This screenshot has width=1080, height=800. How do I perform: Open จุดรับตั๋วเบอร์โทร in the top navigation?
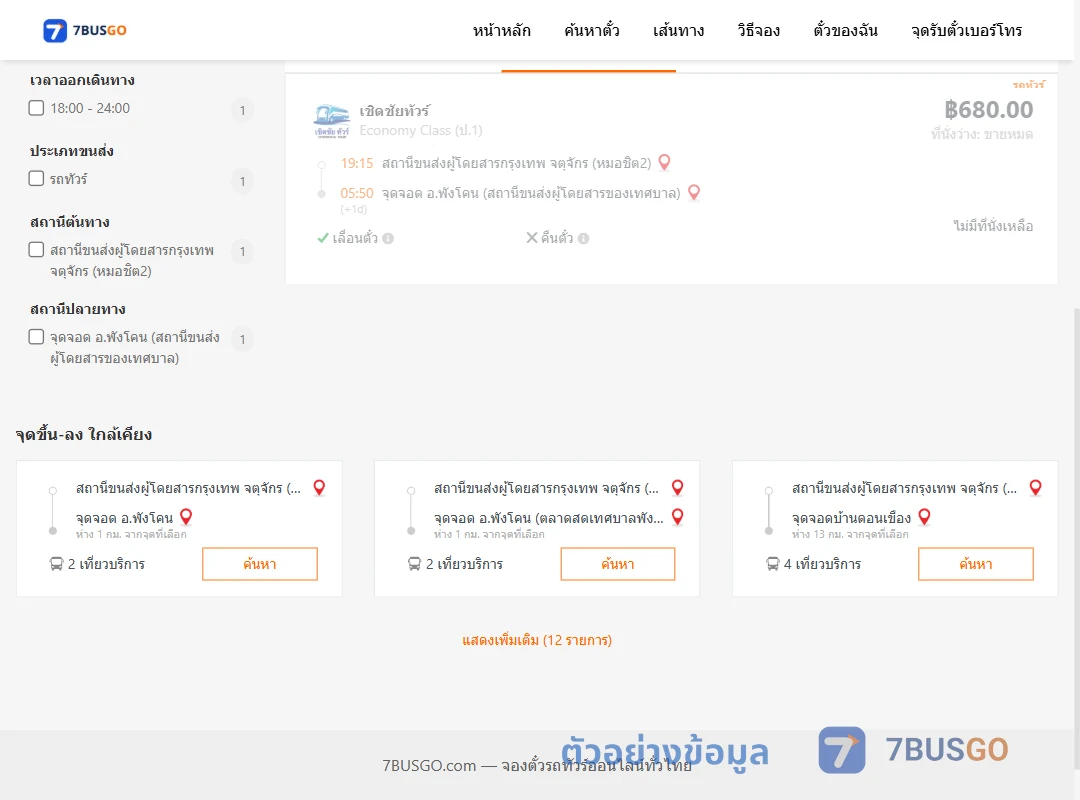point(966,30)
